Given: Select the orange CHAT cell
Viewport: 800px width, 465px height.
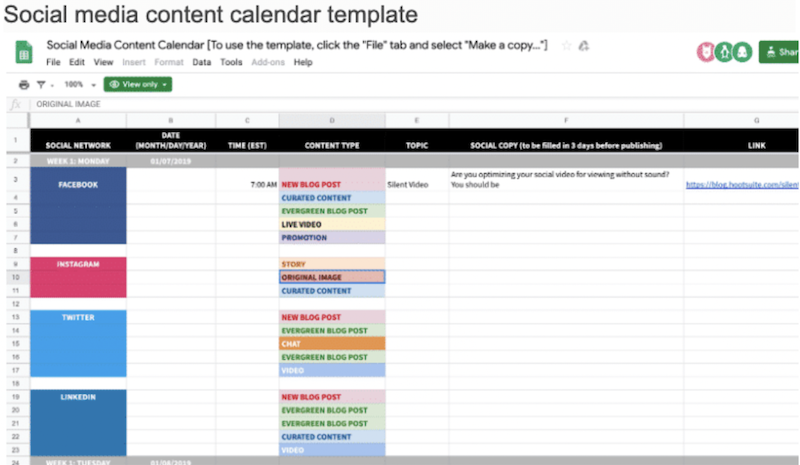Looking at the screenshot, I should click(x=332, y=344).
